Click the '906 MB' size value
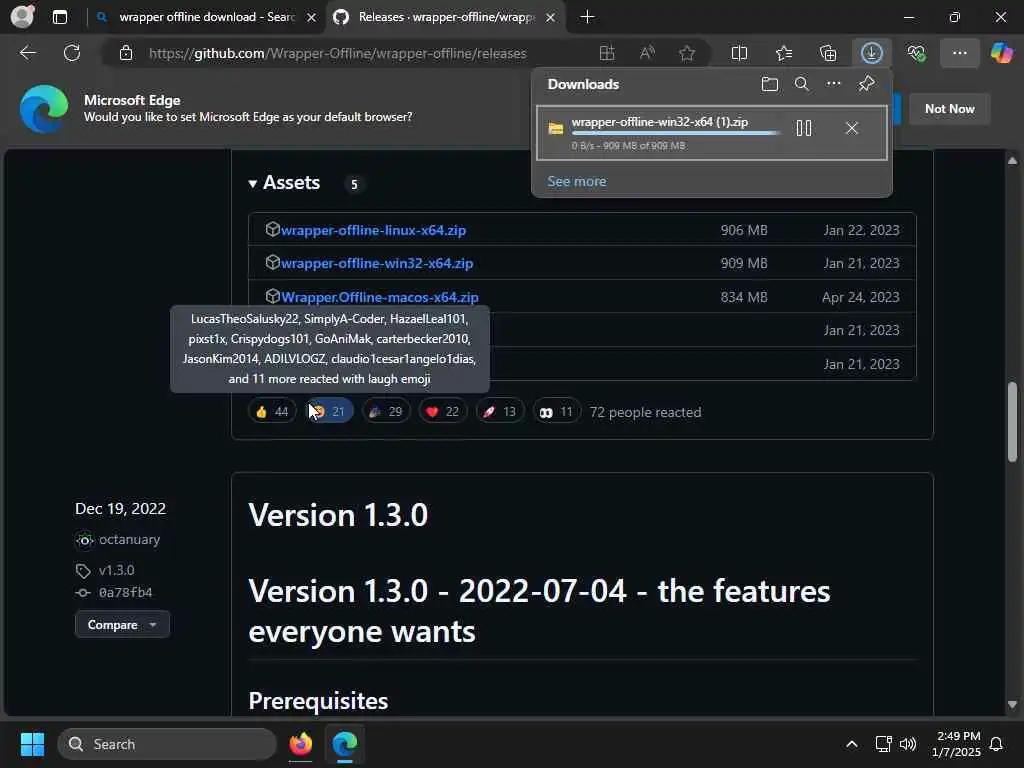 (x=744, y=230)
